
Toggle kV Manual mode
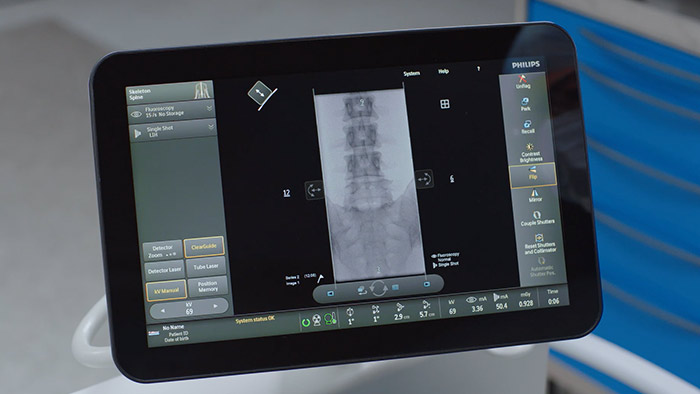pyautogui.click(x=166, y=290)
